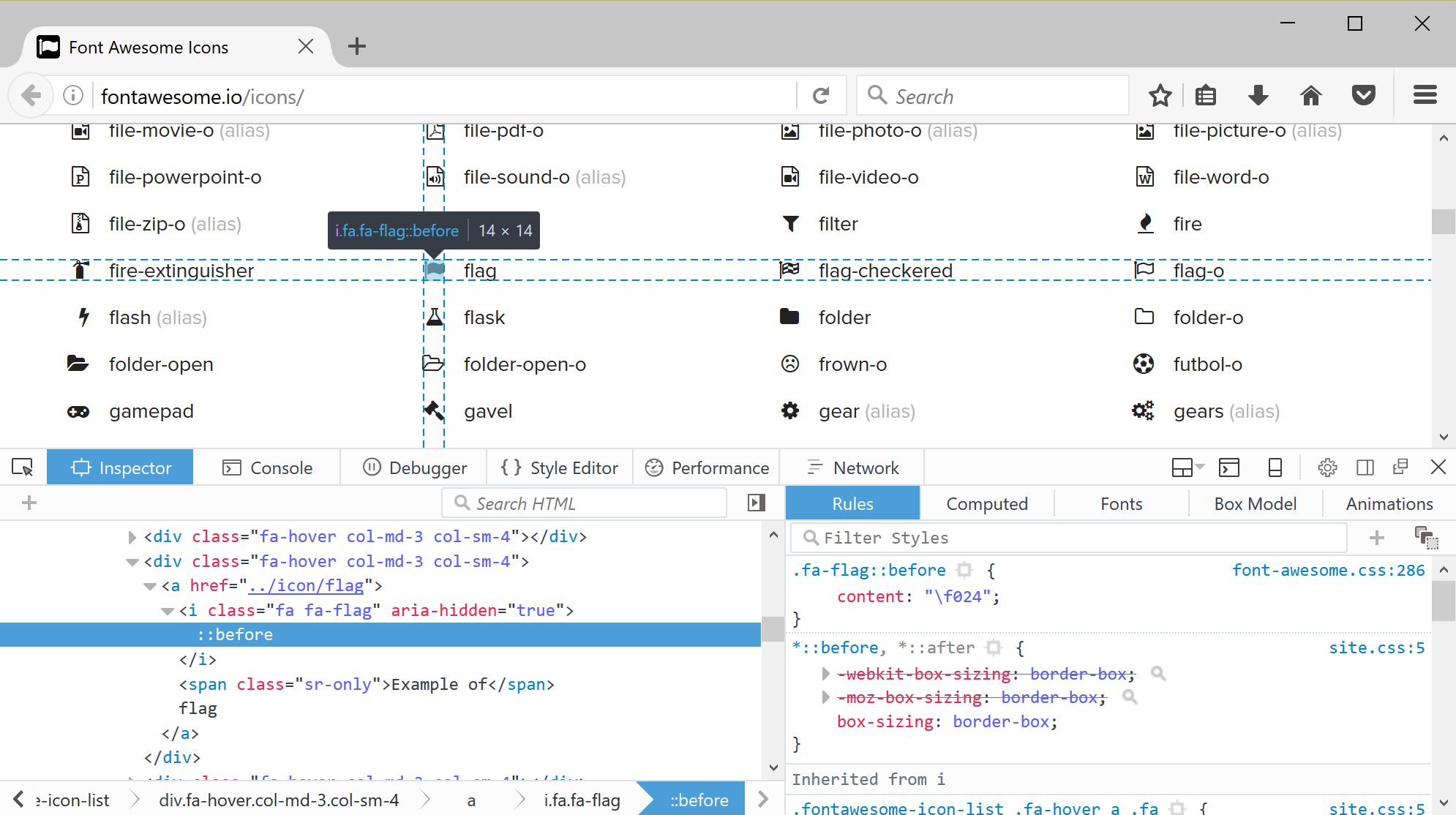Viewport: 1456px width, 815px height.
Task: Open the hamburger browser menu
Action: point(1425,95)
